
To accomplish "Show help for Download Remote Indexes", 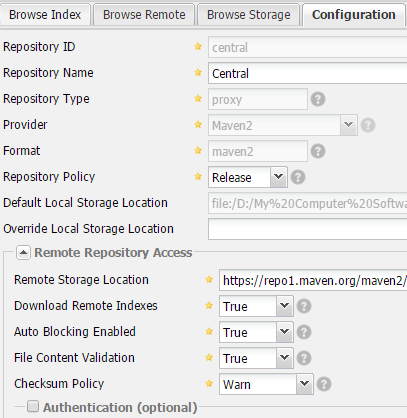I will click(x=304, y=306).
